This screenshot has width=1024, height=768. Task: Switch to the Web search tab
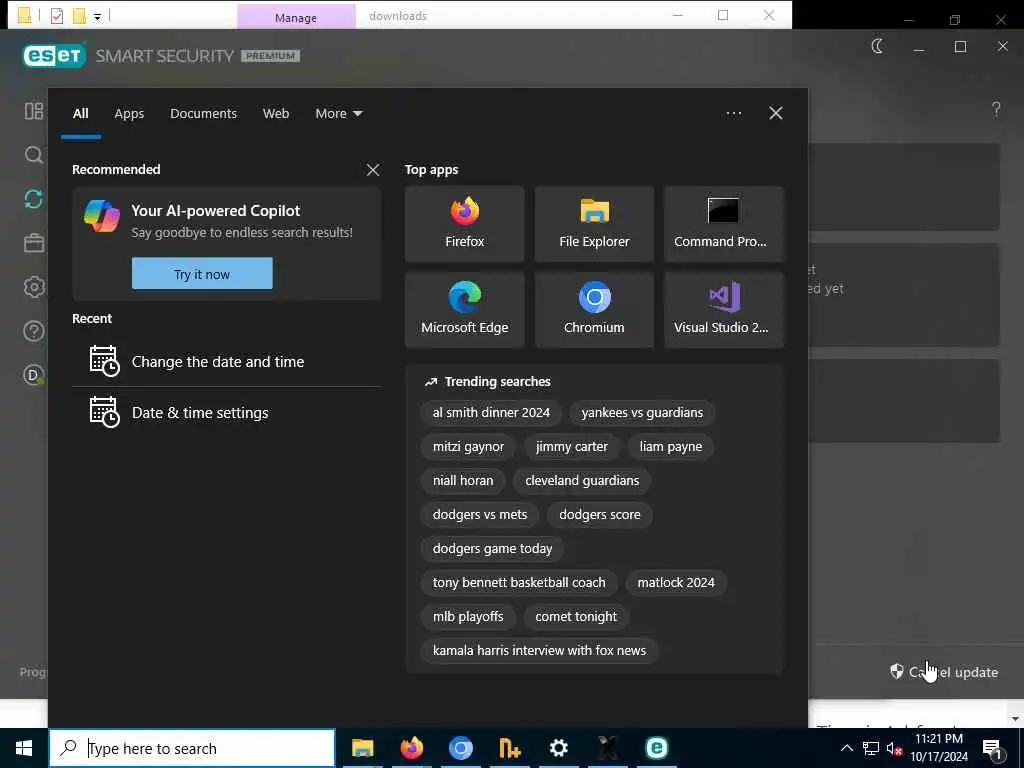(x=276, y=114)
